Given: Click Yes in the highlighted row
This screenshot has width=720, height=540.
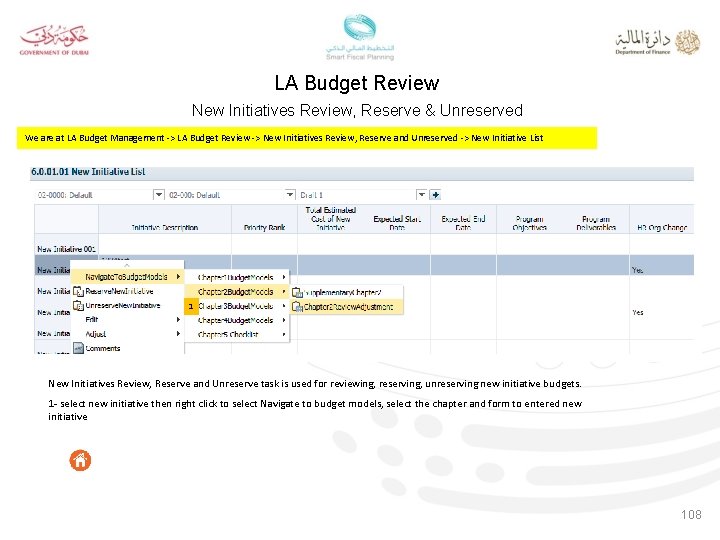Looking at the screenshot, I should 637,270.
